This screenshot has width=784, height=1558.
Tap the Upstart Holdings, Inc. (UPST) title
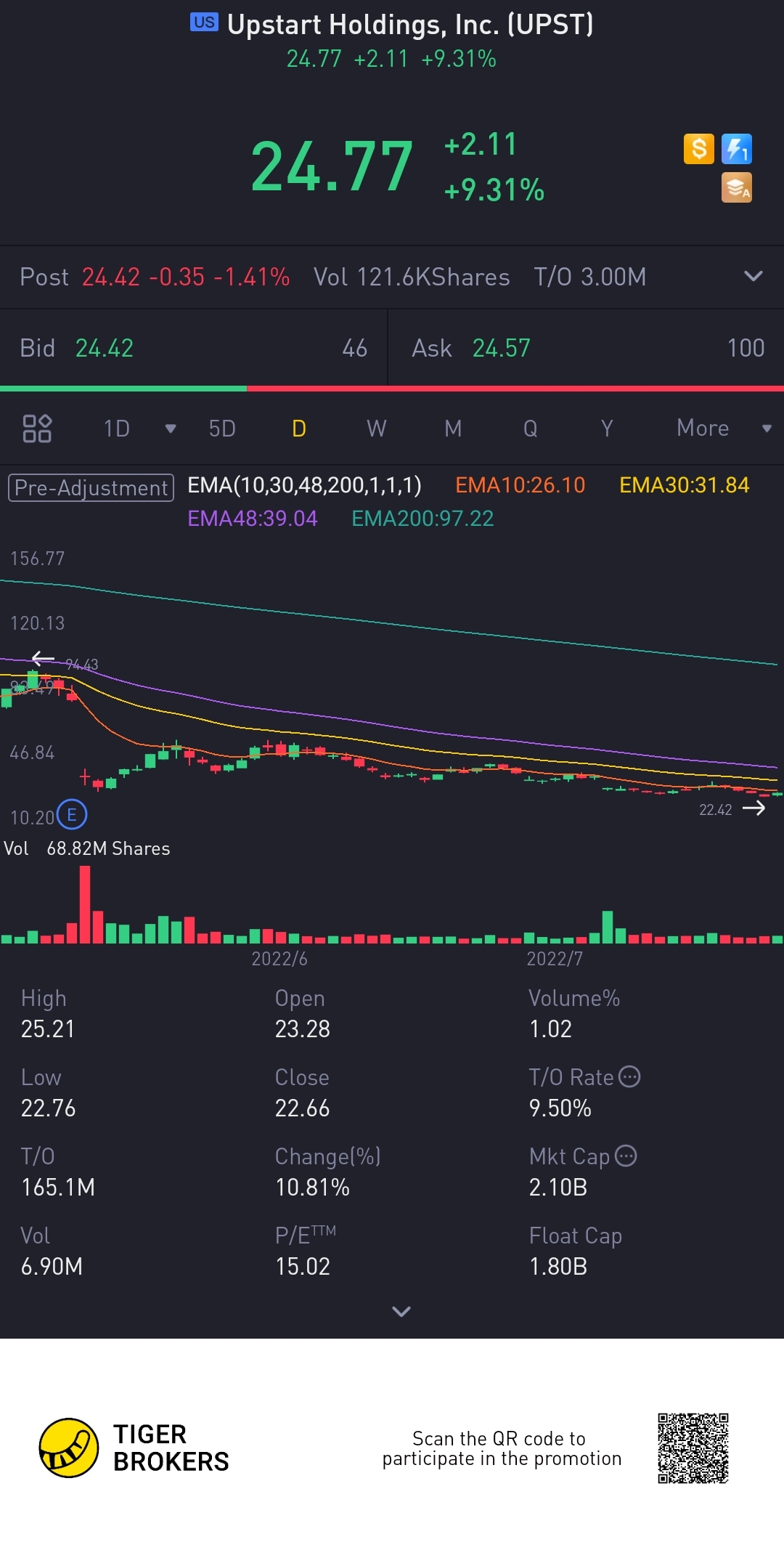(410, 25)
